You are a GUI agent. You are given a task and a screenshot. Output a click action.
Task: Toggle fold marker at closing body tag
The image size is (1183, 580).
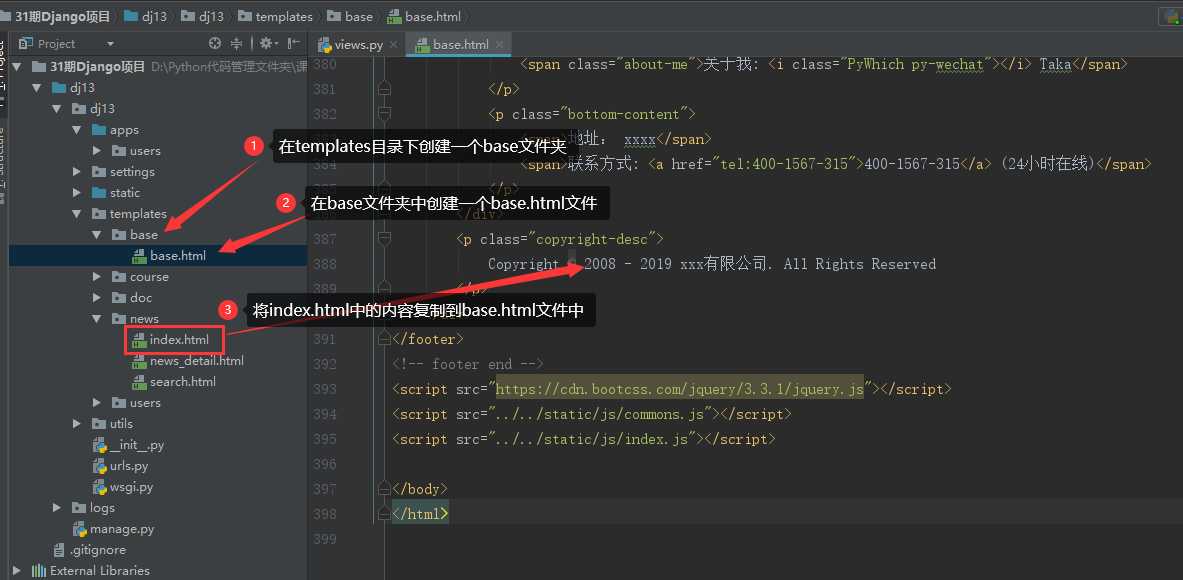point(384,489)
